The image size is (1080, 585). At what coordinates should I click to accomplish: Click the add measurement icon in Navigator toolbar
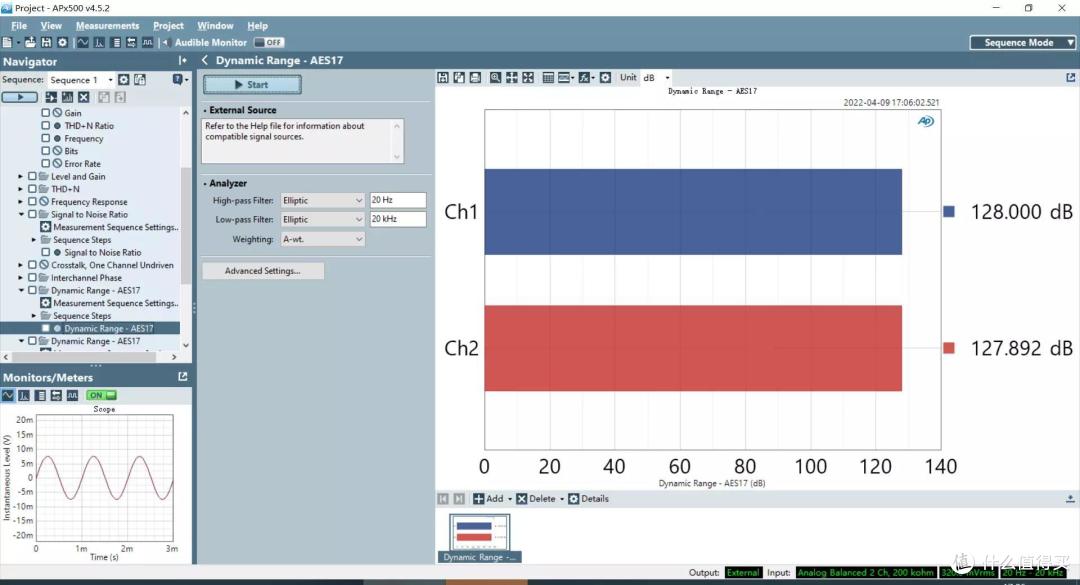tap(51, 97)
